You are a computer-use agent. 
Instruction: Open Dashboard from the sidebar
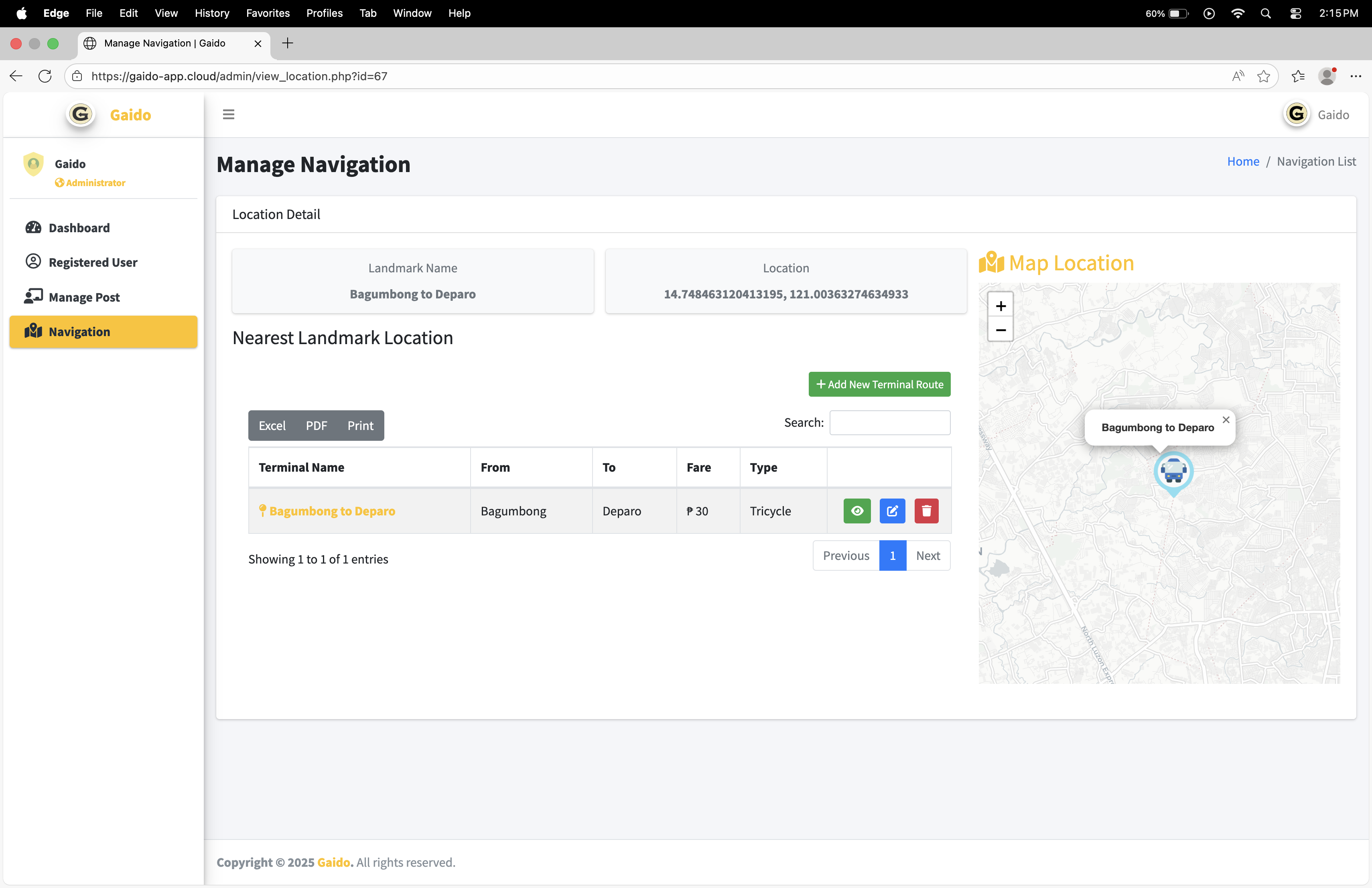(79, 228)
